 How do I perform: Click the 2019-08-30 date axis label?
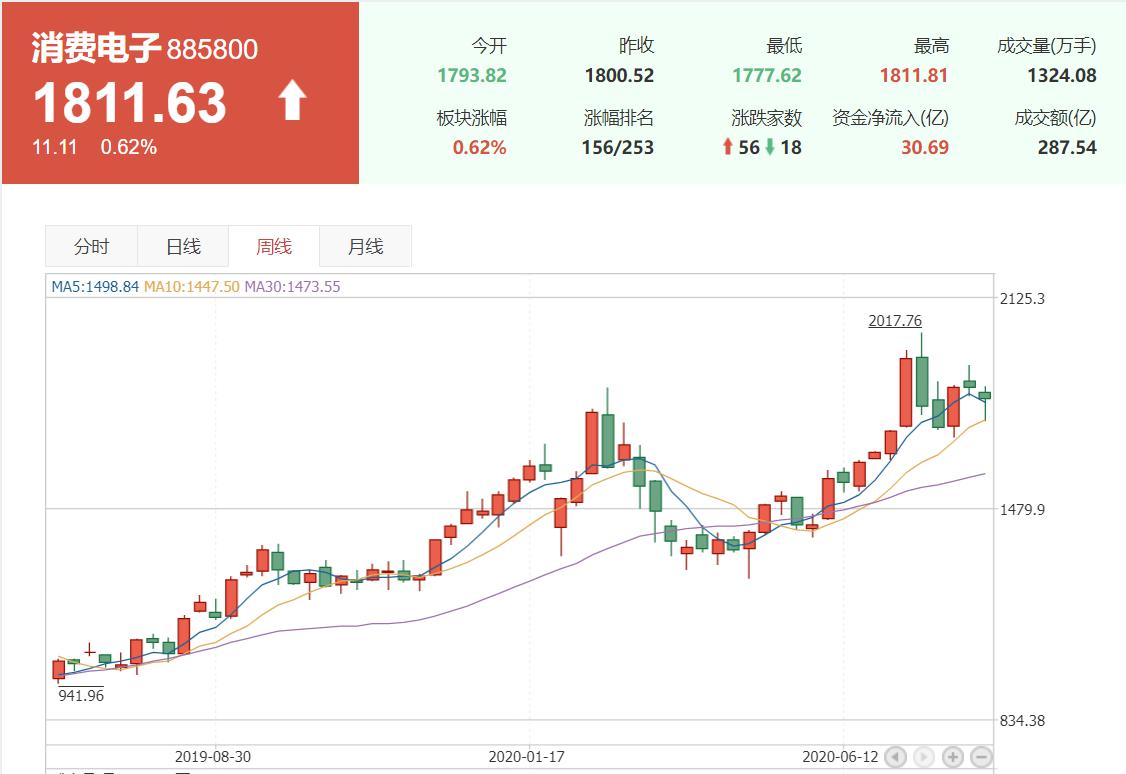(x=213, y=757)
